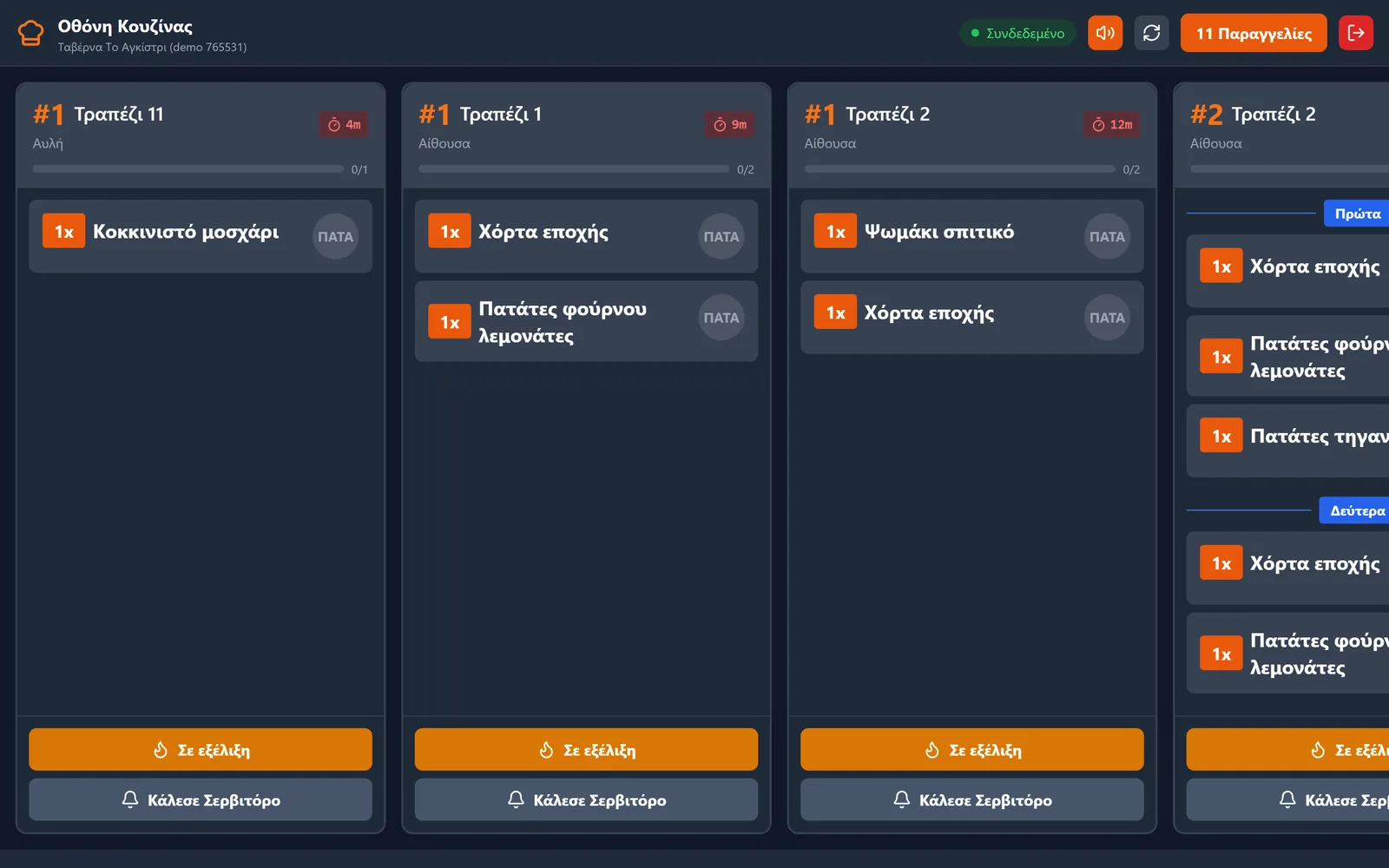
Task: Click Σε εξέλιξη on order #2 card
Action: pos(1288,749)
